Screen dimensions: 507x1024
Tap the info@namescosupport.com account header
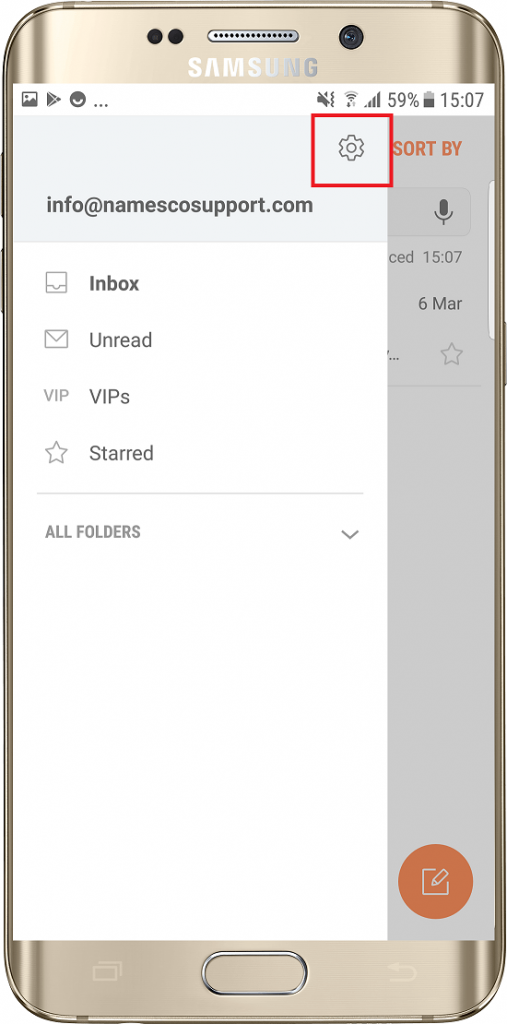180,205
